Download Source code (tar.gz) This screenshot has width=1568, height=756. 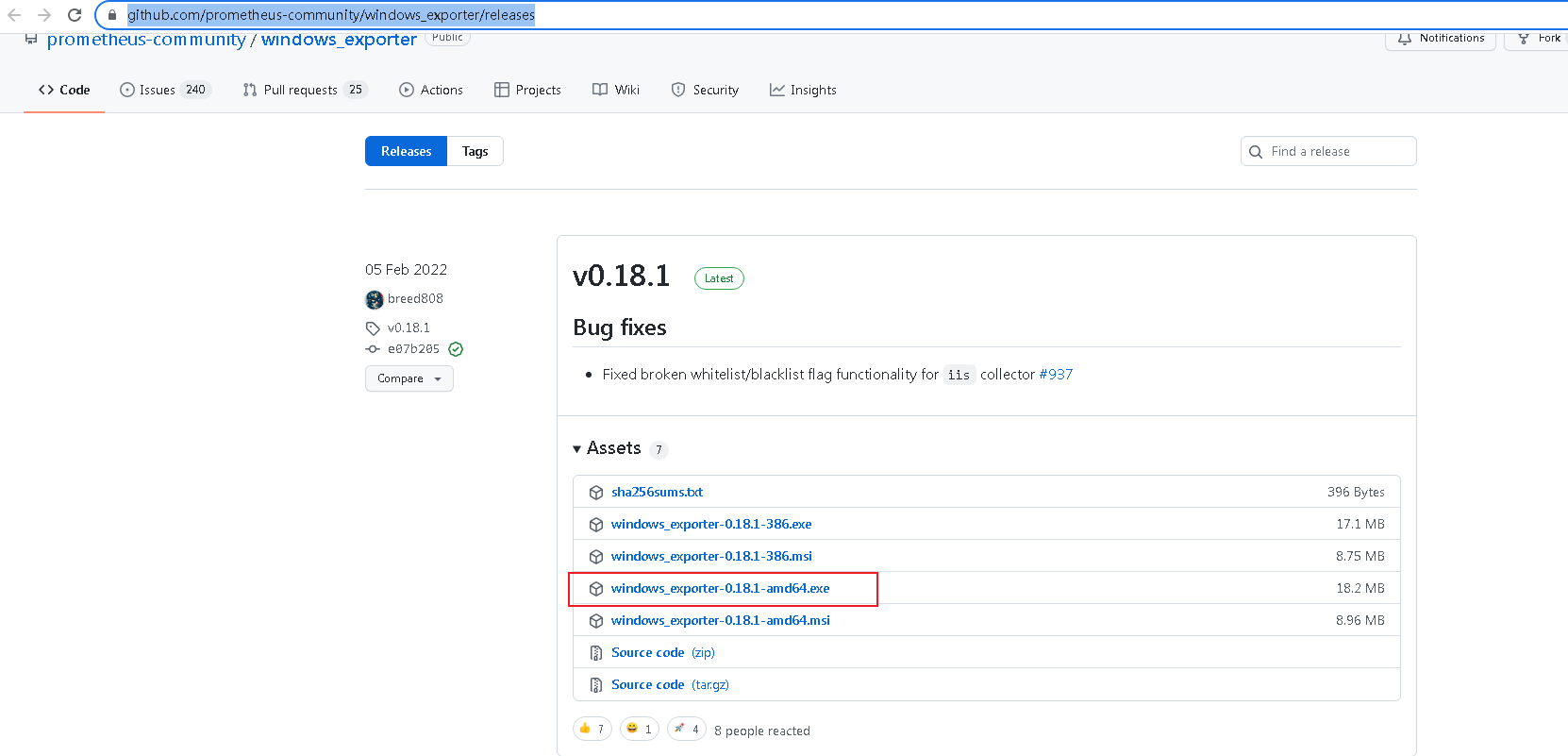[x=670, y=684]
